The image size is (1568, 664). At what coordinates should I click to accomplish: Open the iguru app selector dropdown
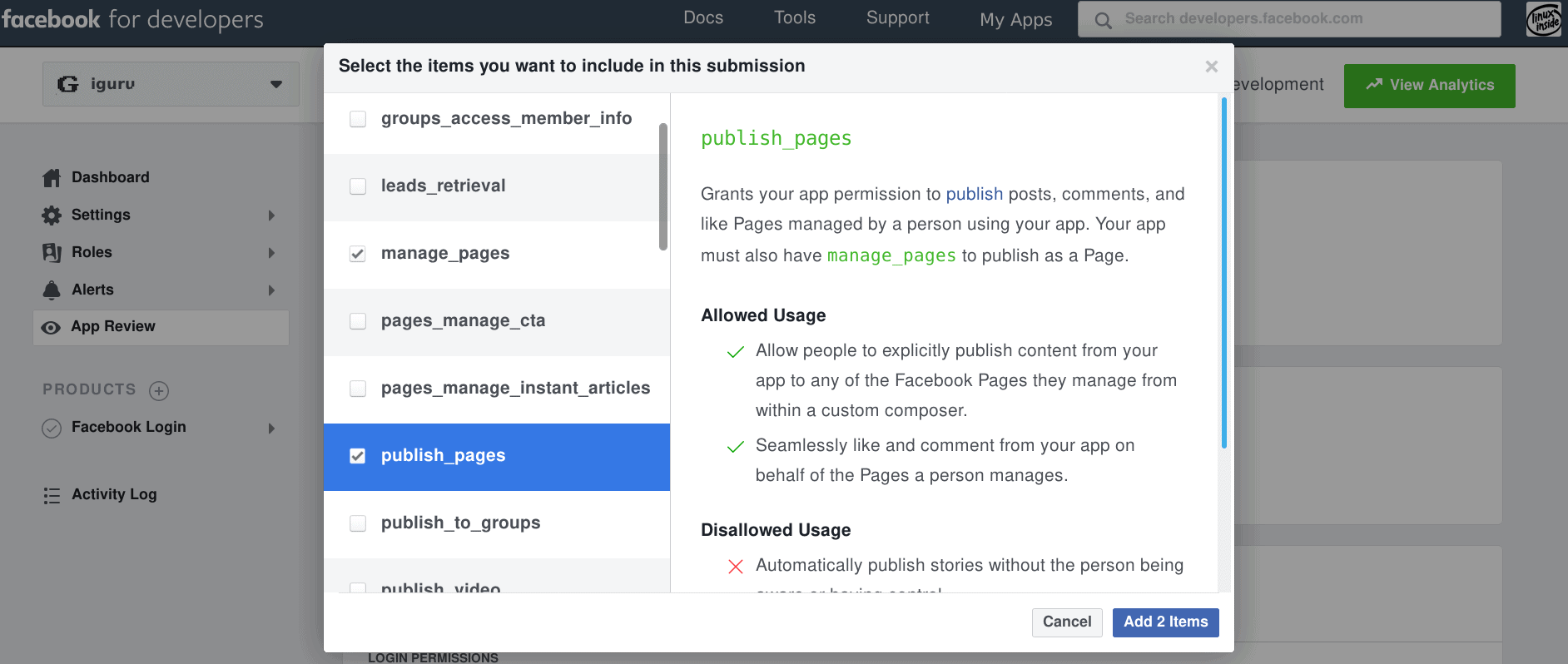pos(171,84)
